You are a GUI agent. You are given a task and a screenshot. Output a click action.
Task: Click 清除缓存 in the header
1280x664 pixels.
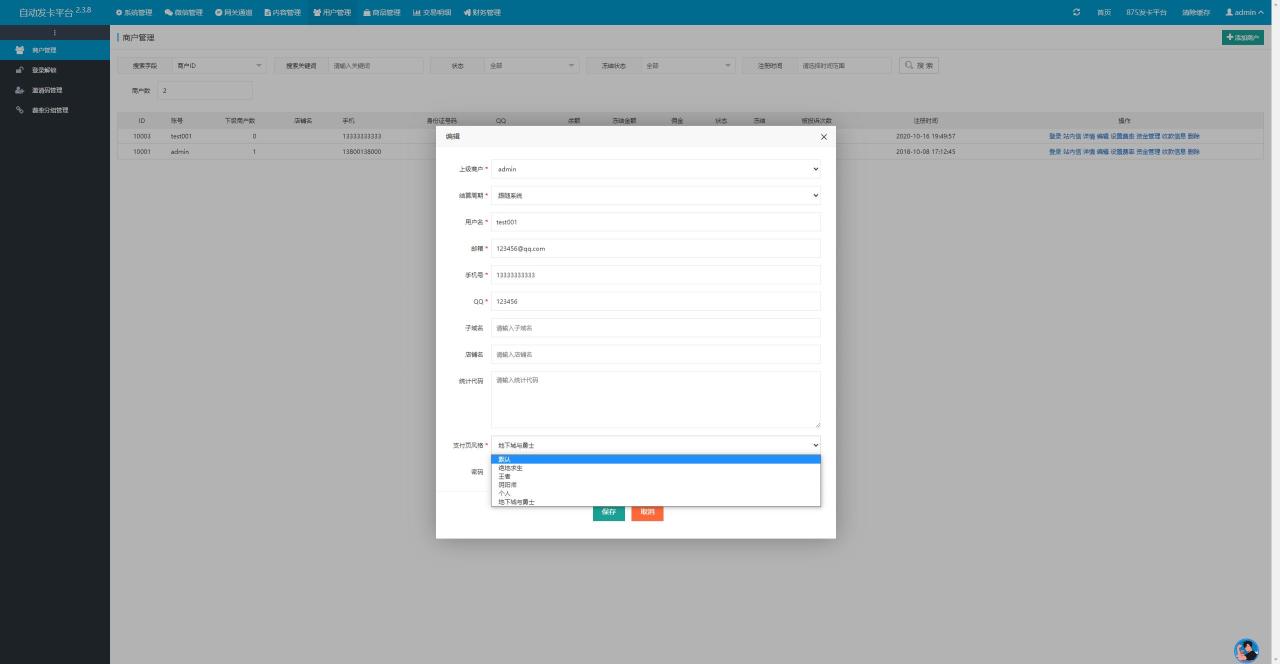click(x=1195, y=12)
